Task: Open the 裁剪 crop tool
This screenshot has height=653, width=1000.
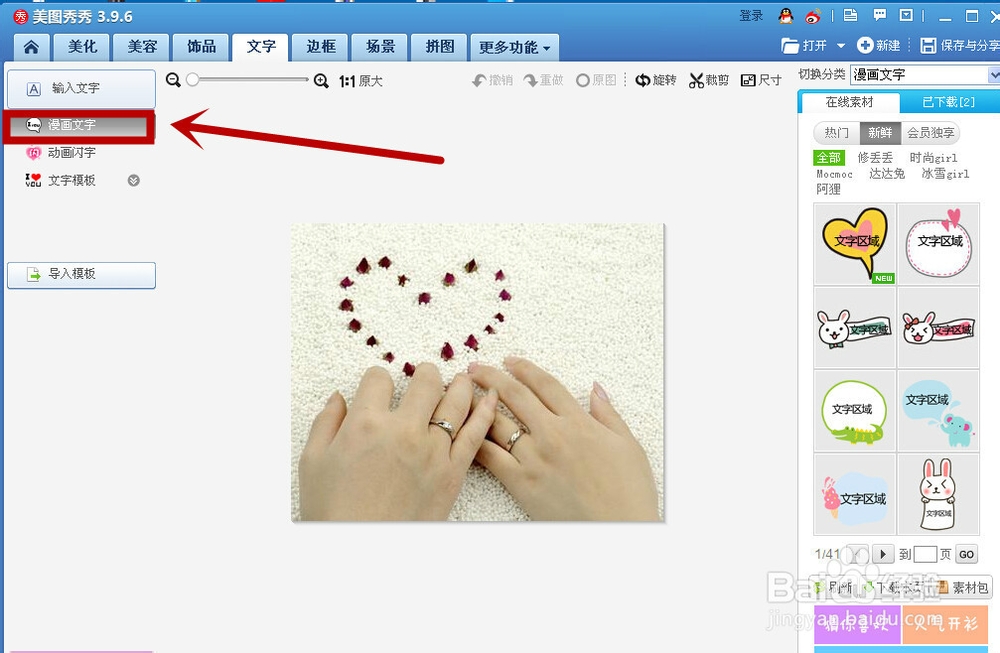Action: (x=709, y=79)
